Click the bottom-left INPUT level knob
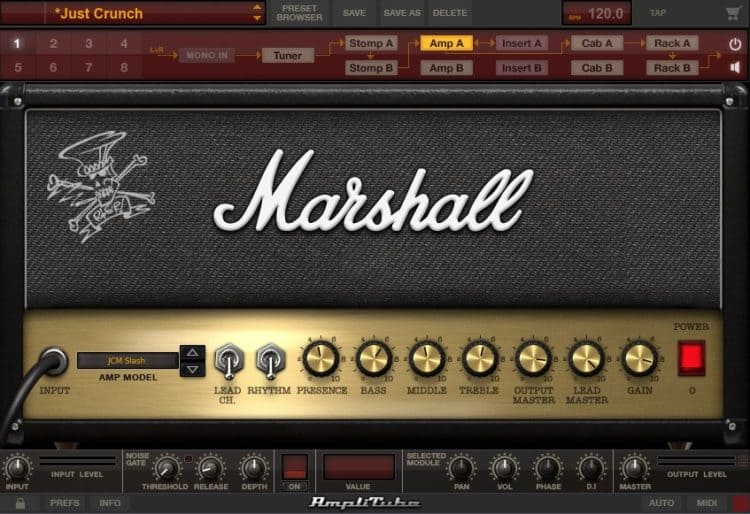This screenshot has width=750, height=514. tap(17, 469)
